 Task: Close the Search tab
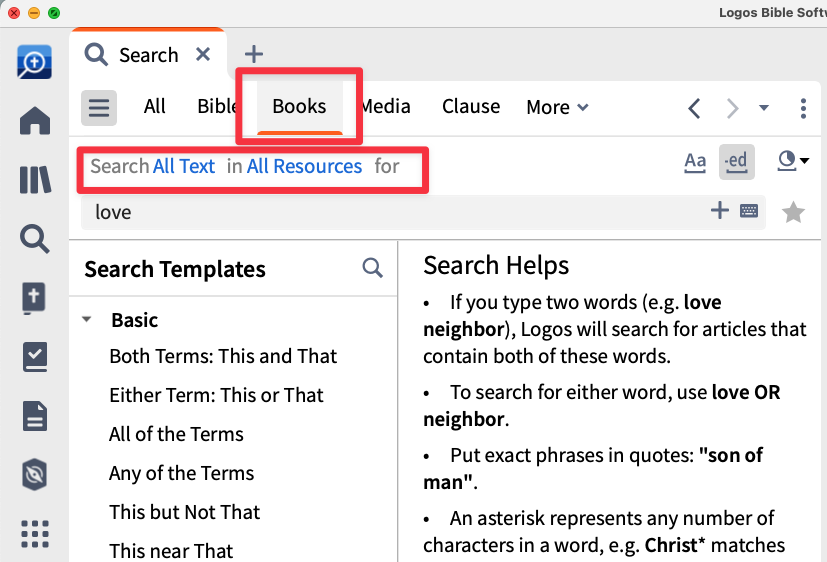(x=203, y=54)
